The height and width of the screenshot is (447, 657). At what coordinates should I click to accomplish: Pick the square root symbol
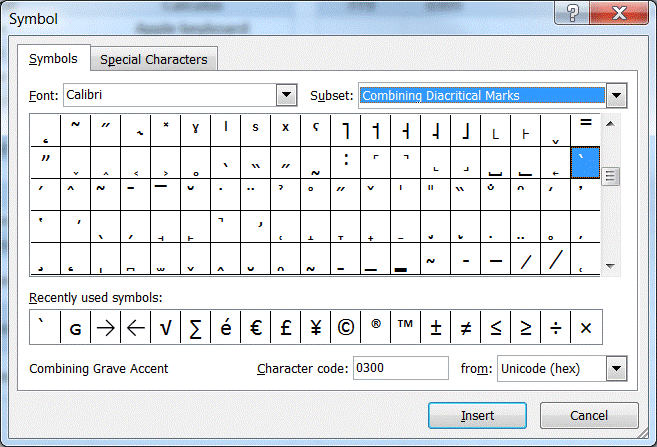pyautogui.click(x=166, y=327)
